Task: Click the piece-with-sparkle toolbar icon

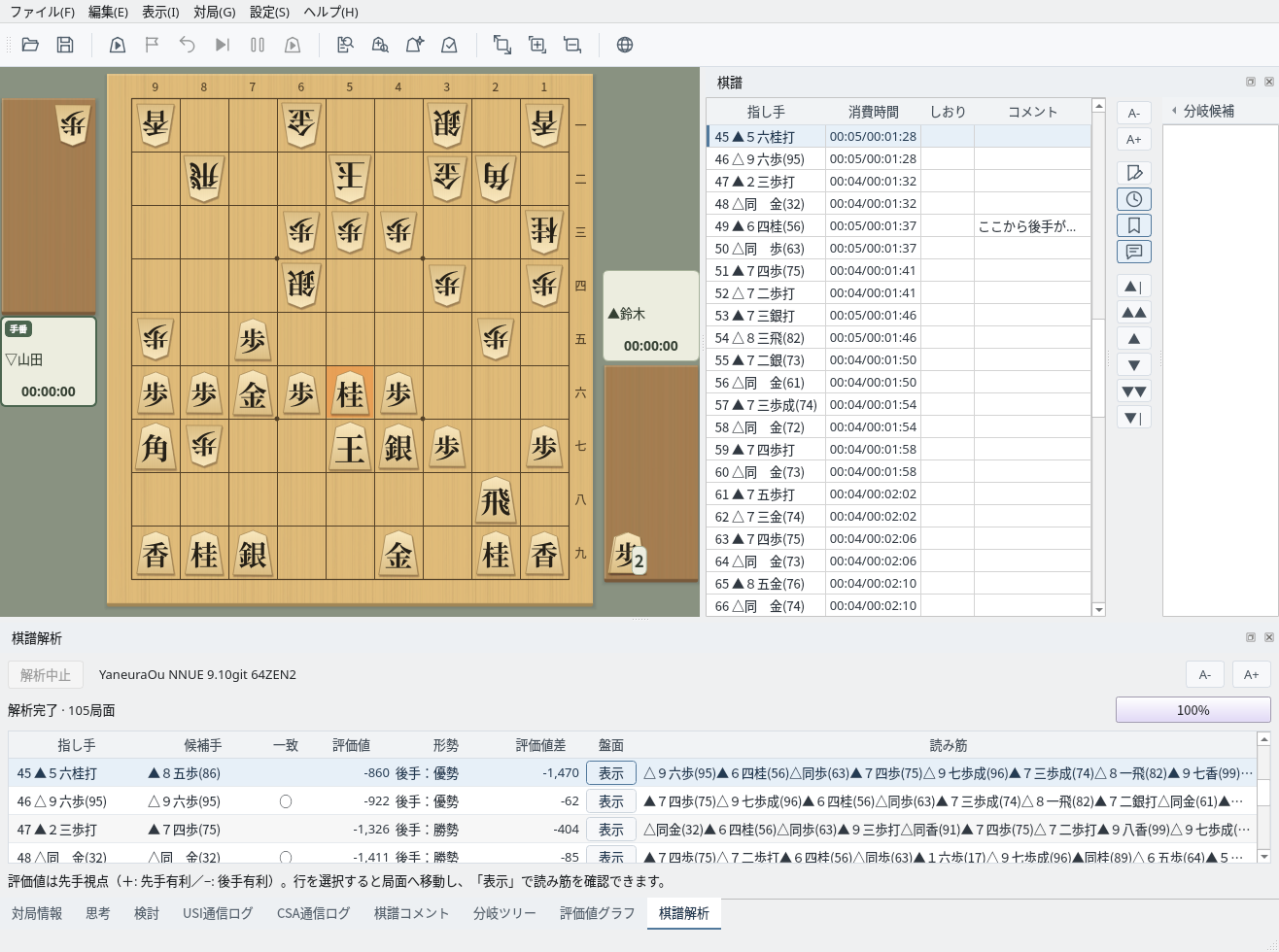Action: [415, 45]
